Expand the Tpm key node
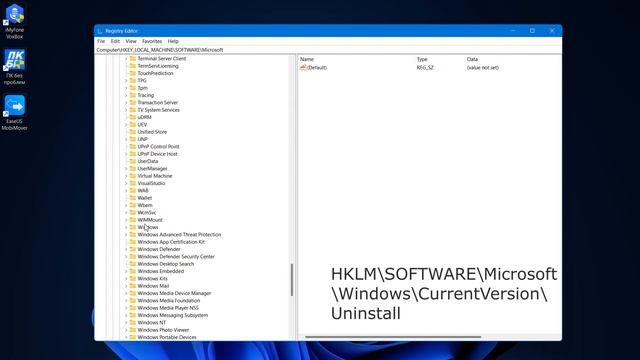640x360 pixels. point(126,88)
